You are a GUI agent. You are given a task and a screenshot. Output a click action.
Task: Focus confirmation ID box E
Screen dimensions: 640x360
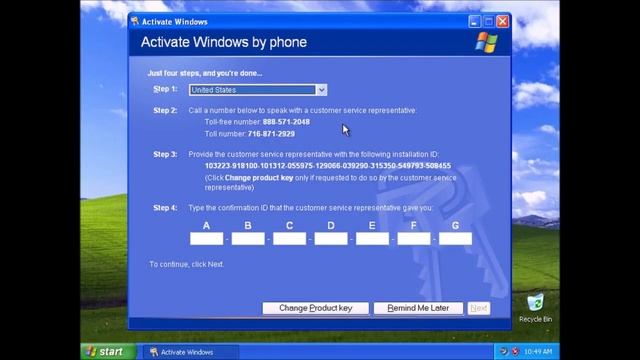pyautogui.click(x=372, y=239)
